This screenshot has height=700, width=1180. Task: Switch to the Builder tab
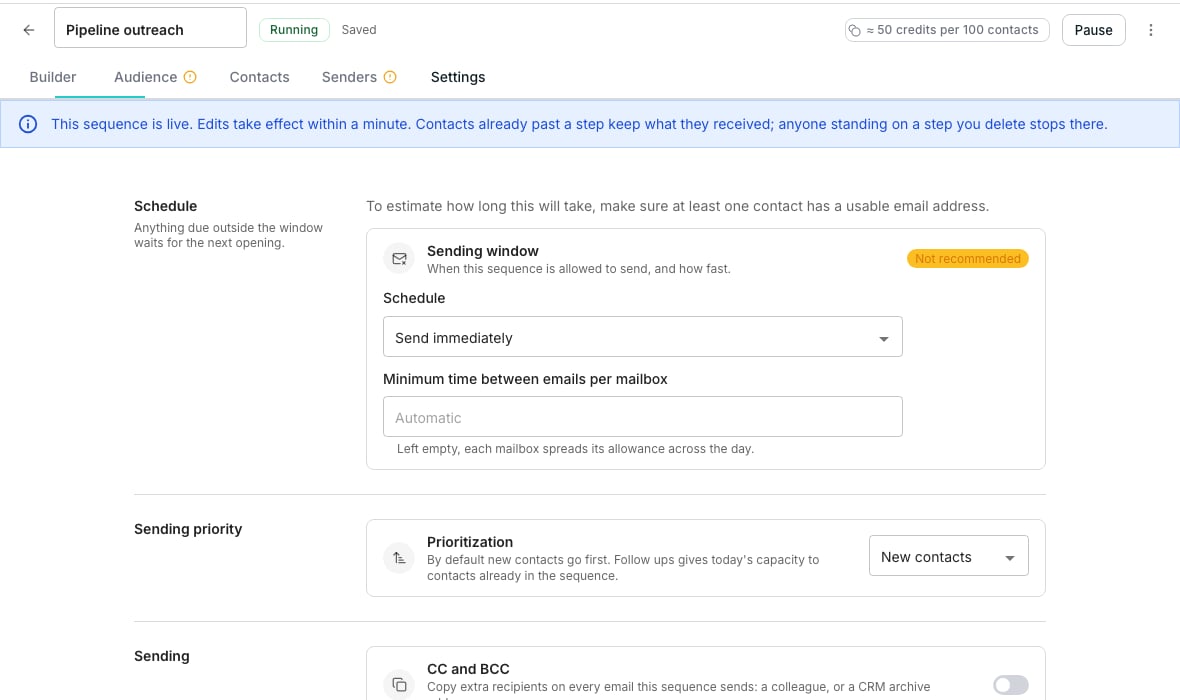pos(53,77)
